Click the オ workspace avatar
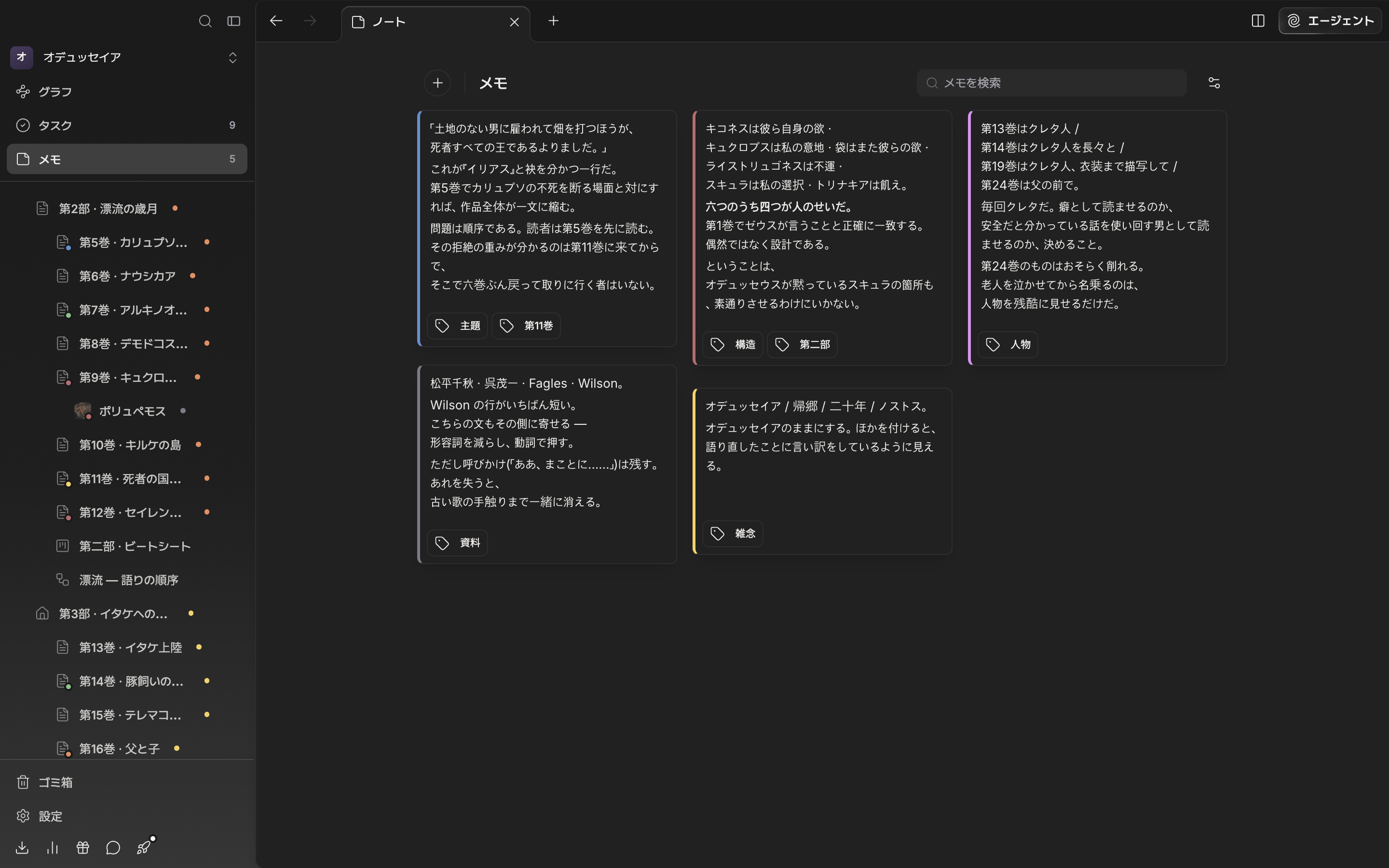 [22, 57]
